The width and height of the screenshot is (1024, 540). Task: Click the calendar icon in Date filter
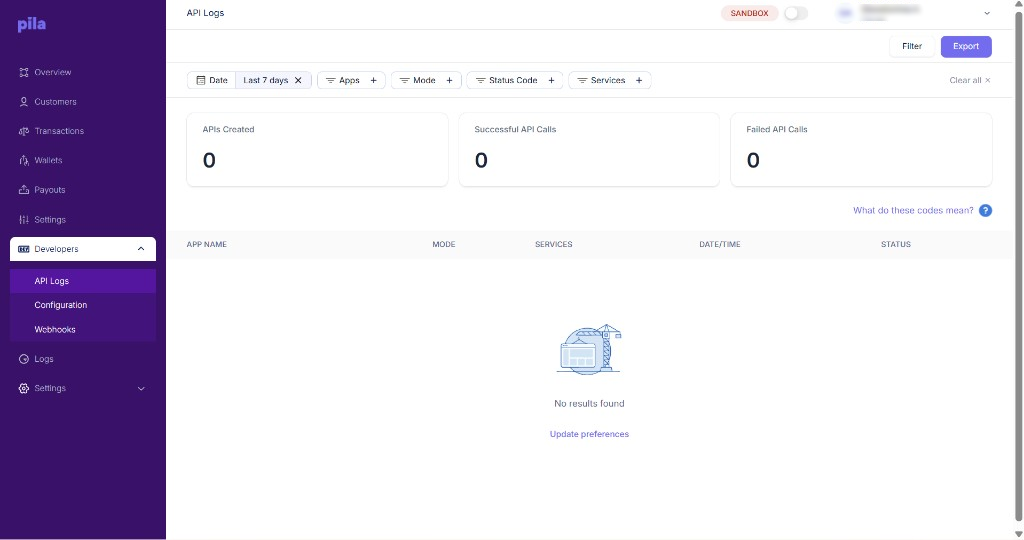(201, 80)
